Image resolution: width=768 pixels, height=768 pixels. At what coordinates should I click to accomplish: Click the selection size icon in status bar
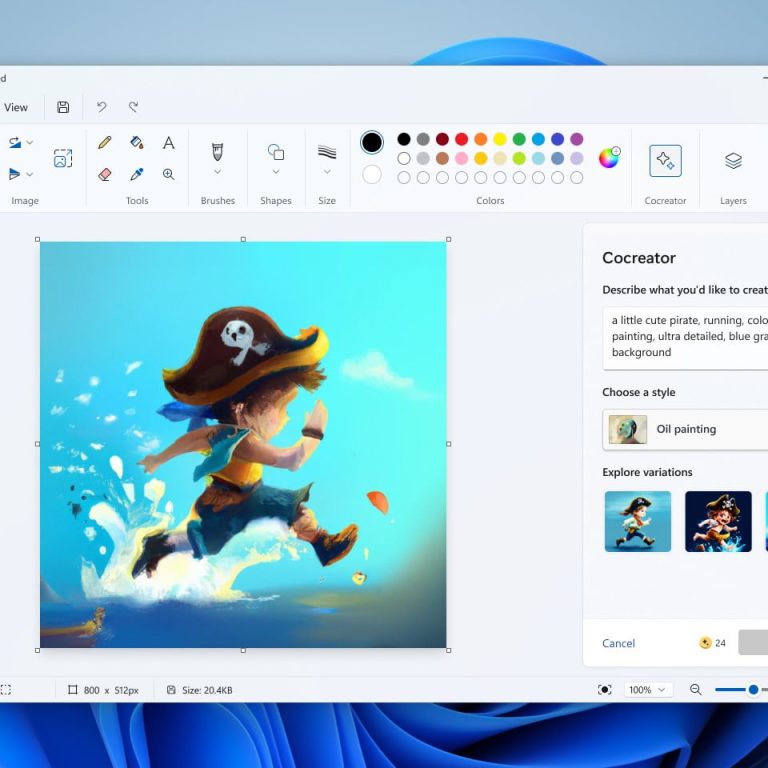pos(6,690)
